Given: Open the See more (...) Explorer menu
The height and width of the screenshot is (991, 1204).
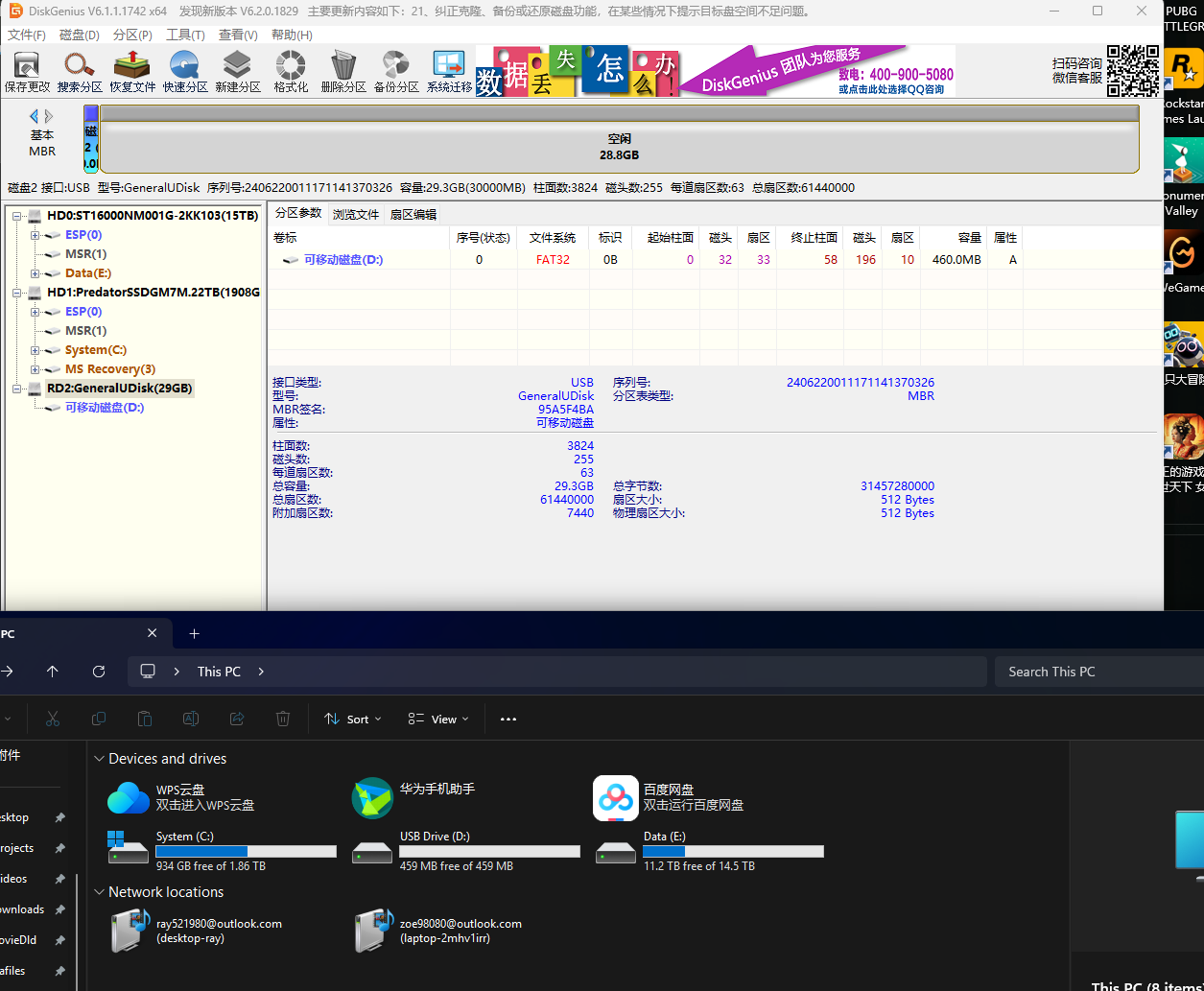Looking at the screenshot, I should [x=508, y=719].
